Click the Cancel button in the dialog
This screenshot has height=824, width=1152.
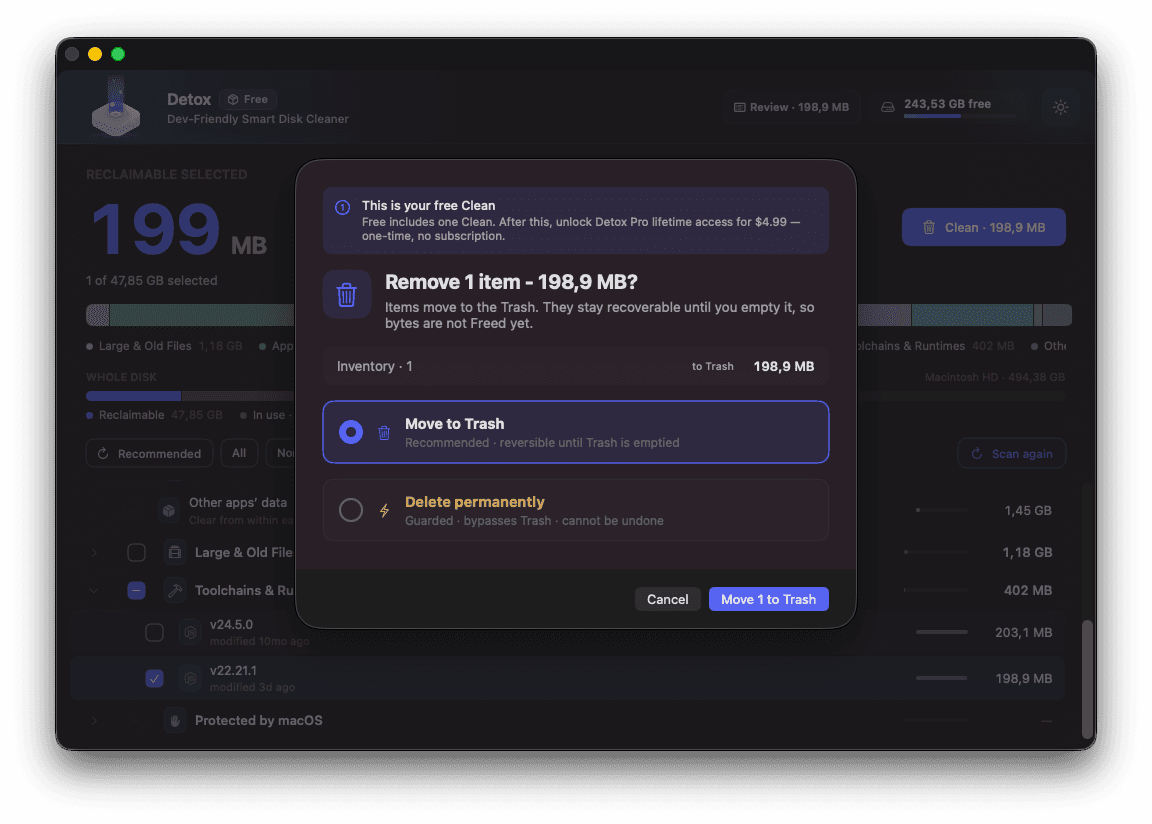coord(667,599)
